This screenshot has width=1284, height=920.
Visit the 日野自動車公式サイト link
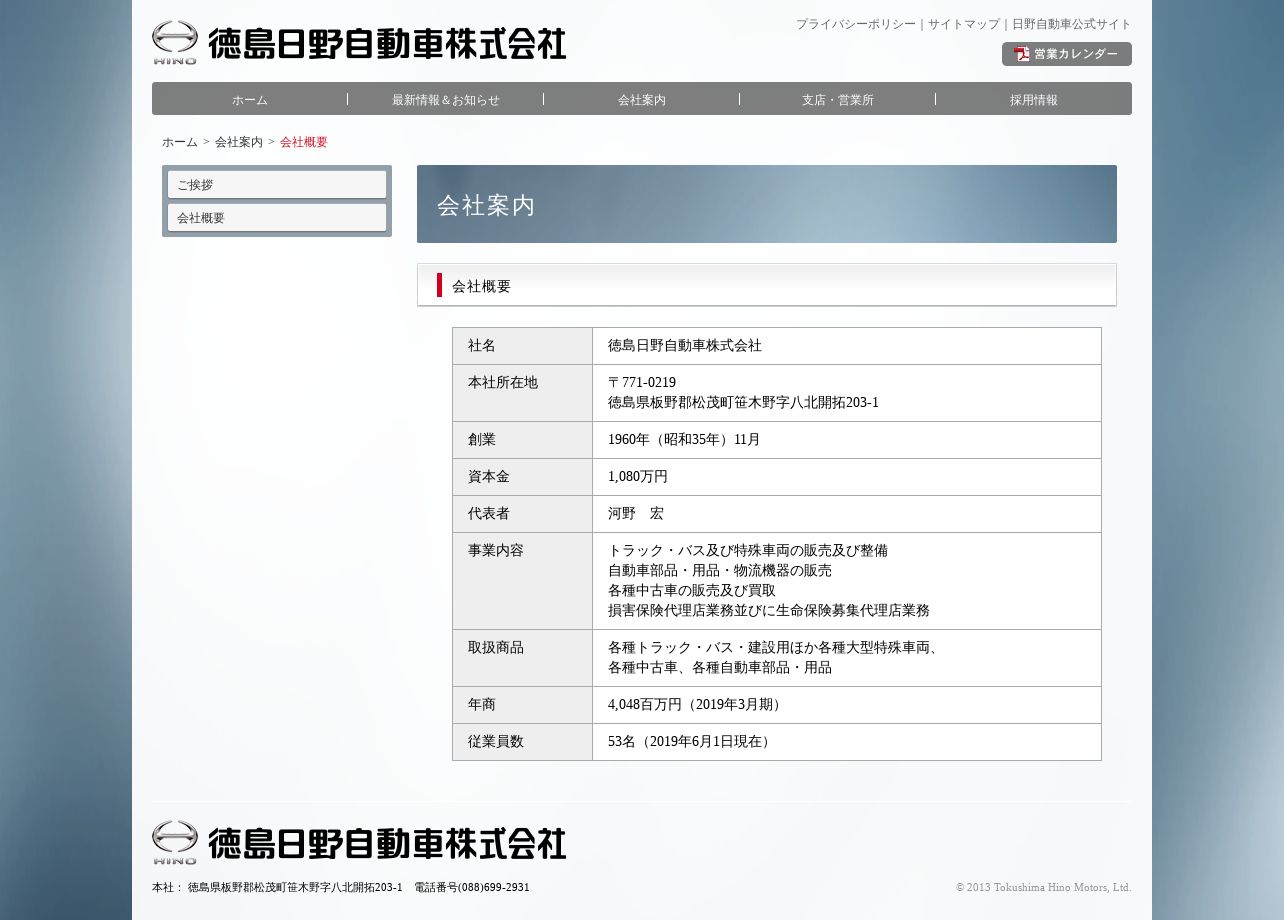[x=1071, y=24]
